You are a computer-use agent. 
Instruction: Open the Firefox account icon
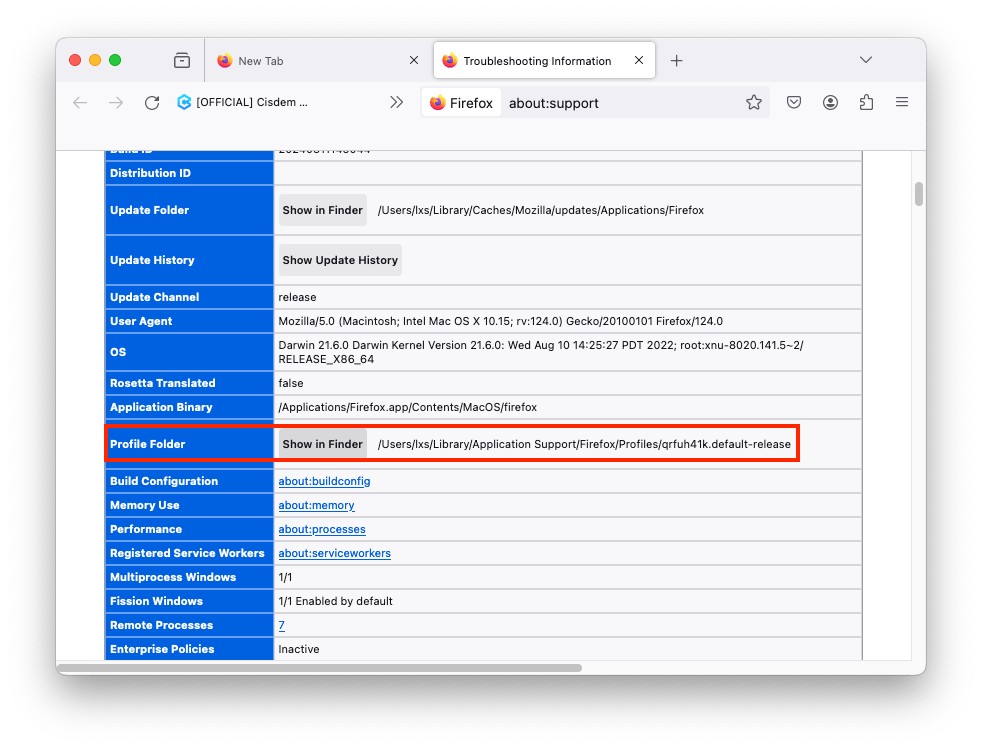click(x=830, y=102)
